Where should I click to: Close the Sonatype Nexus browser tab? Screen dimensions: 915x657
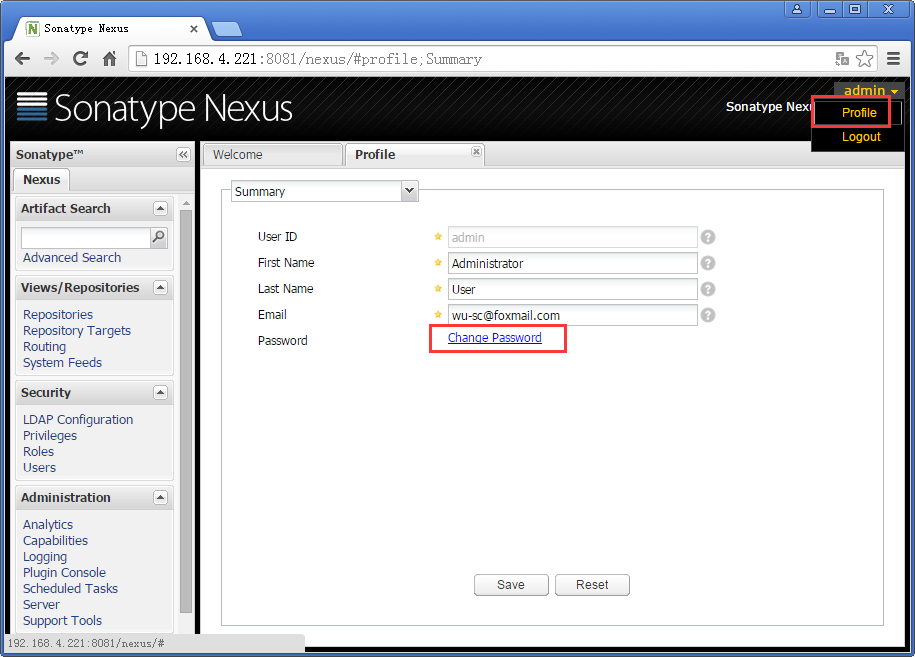pyautogui.click(x=194, y=29)
